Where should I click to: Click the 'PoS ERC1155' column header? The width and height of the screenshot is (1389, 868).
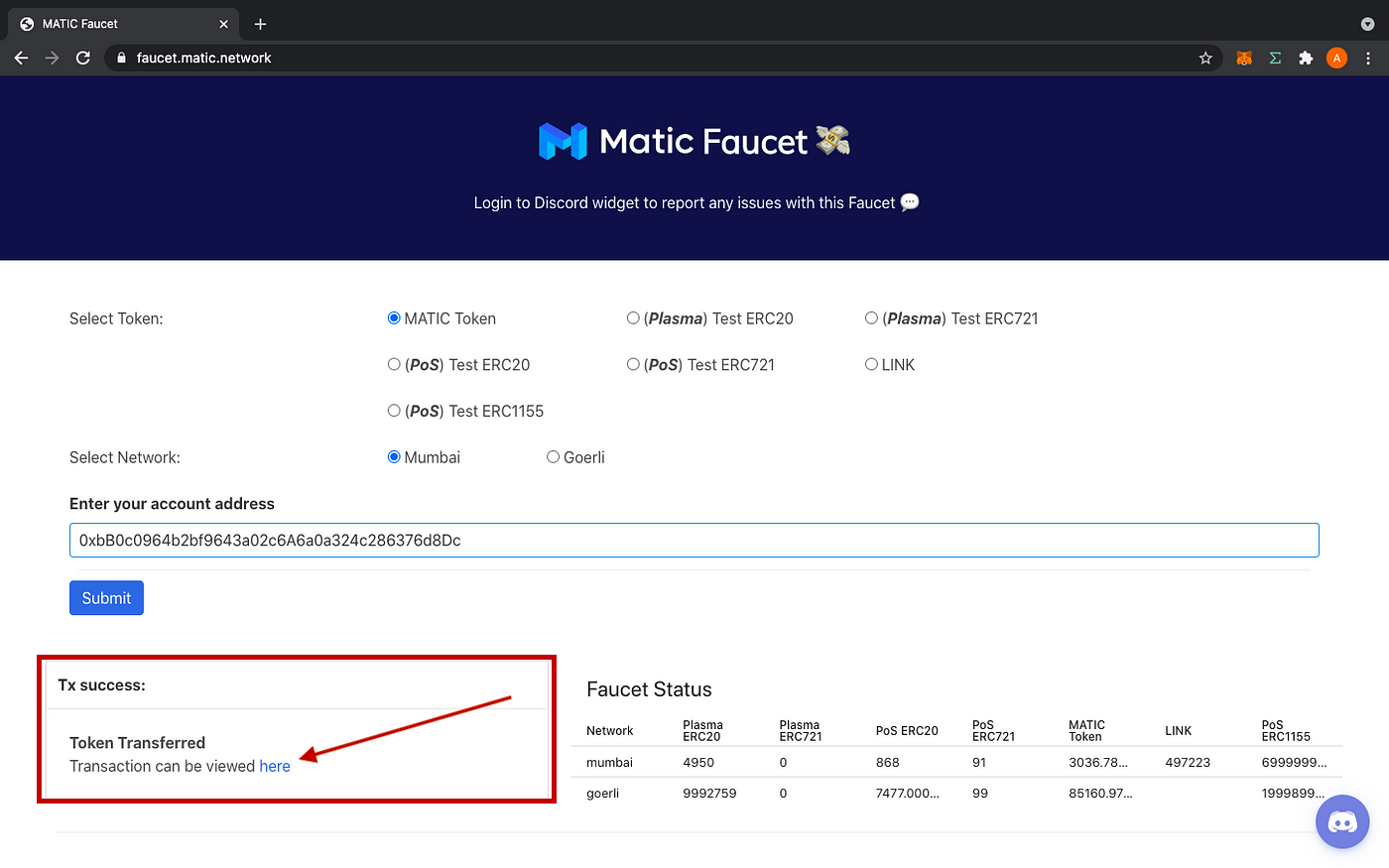[1286, 731]
